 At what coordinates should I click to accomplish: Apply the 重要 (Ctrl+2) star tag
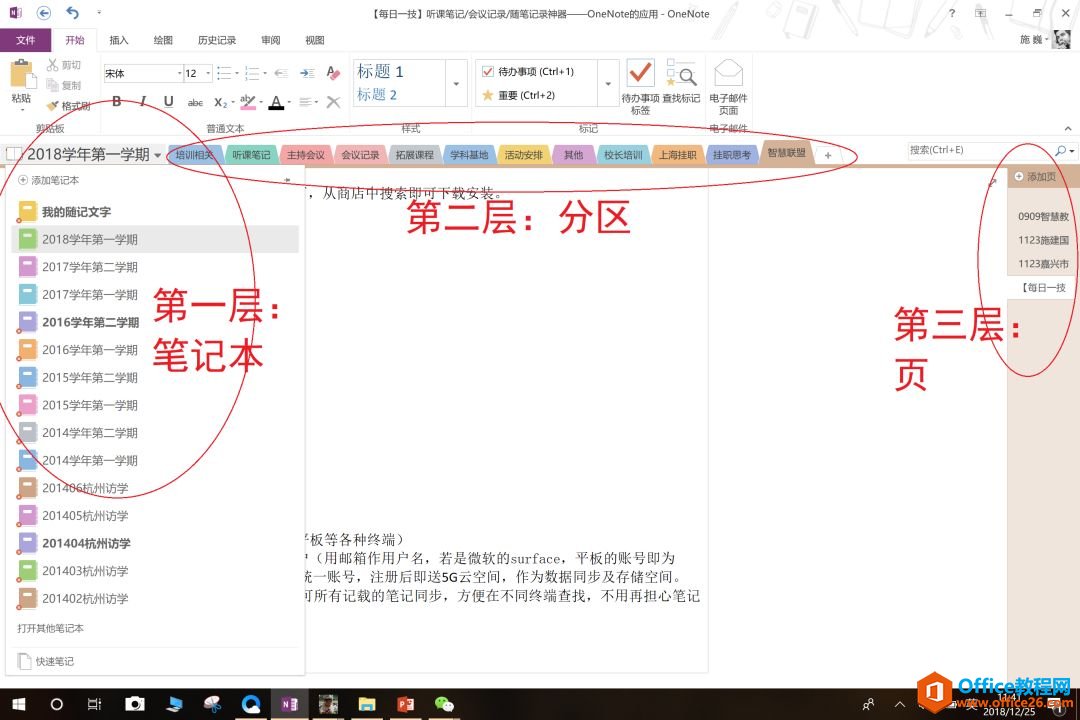(488, 95)
